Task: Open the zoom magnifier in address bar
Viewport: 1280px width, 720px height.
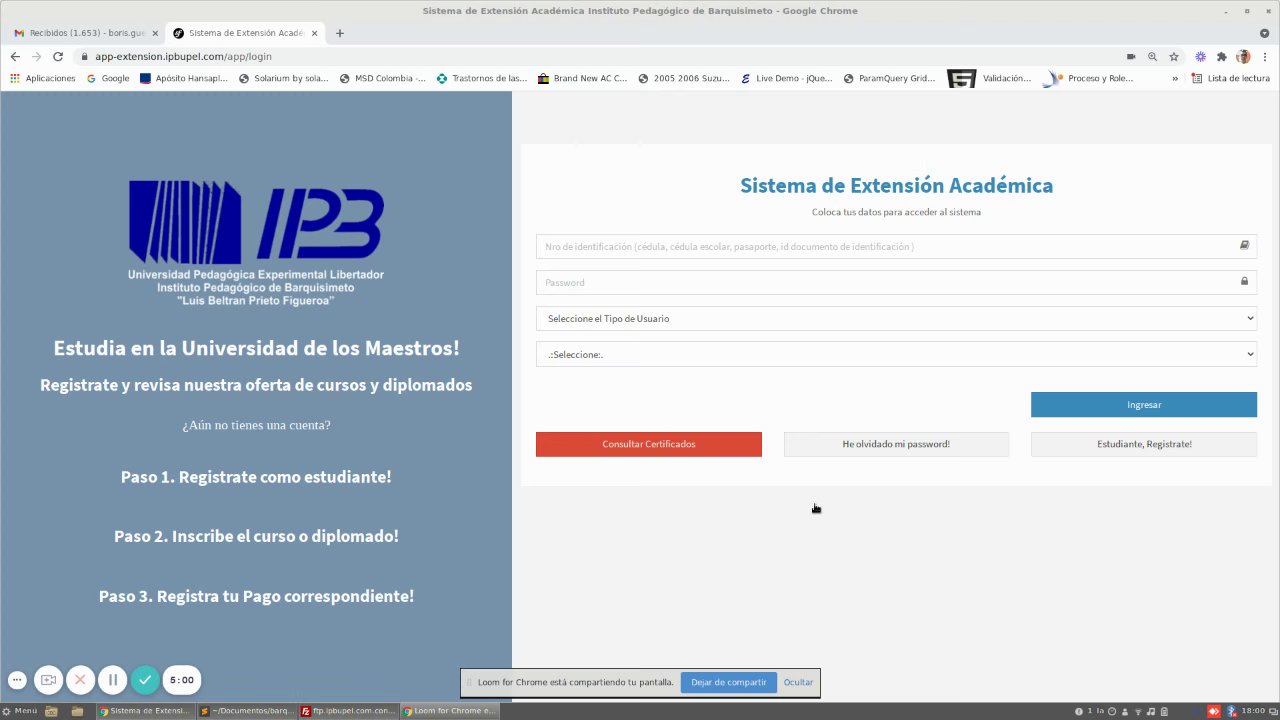Action: tap(1152, 57)
